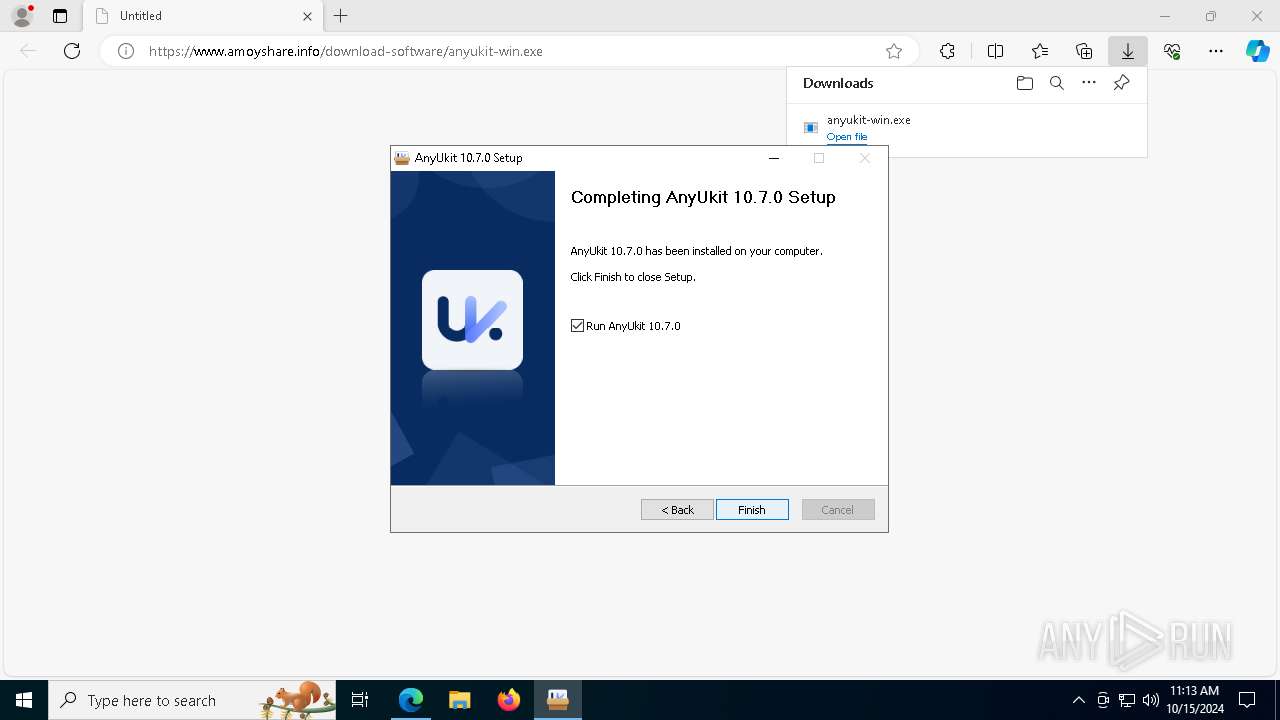Open Copilot sidebar icon
Image resolution: width=1280 pixels, height=720 pixels.
(1257, 51)
